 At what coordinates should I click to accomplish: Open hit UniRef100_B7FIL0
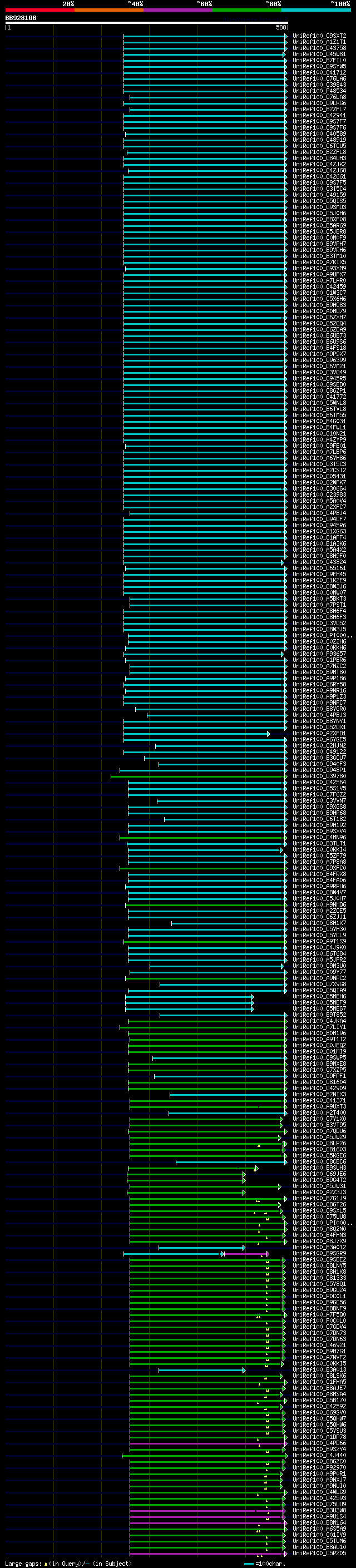point(319,60)
